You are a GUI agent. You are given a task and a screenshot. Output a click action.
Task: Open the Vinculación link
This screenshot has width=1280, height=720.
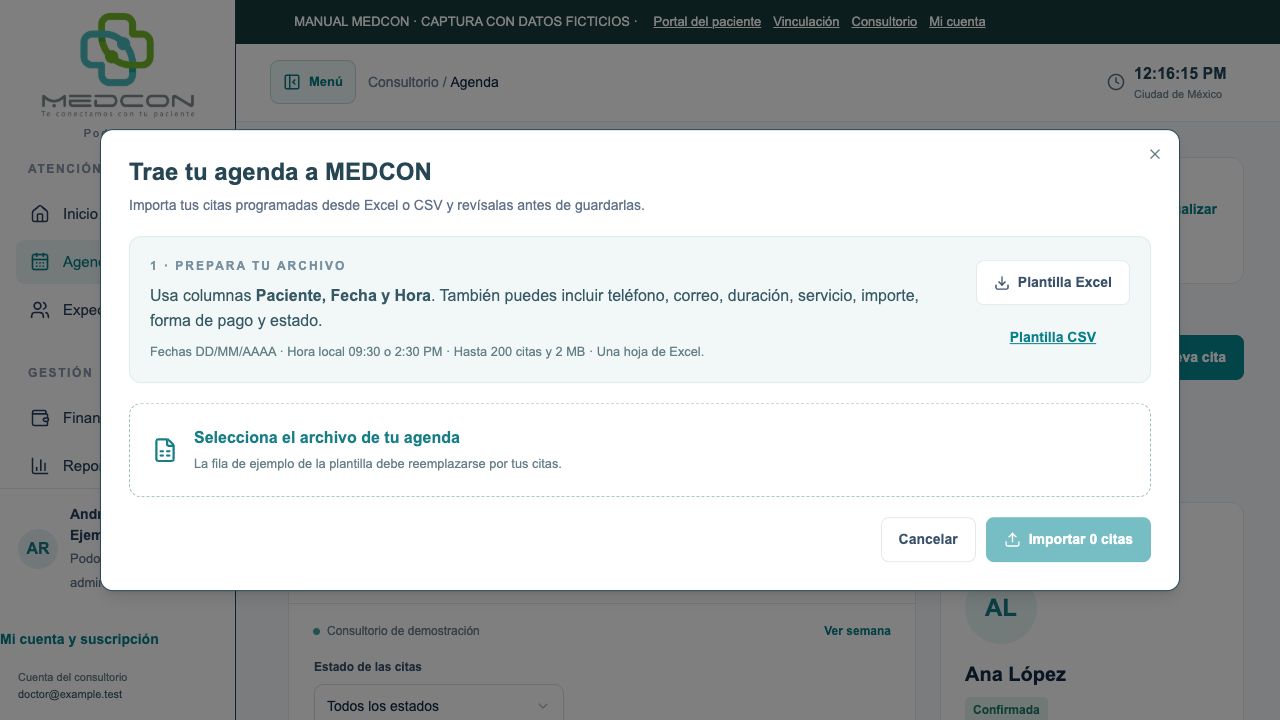(806, 21)
